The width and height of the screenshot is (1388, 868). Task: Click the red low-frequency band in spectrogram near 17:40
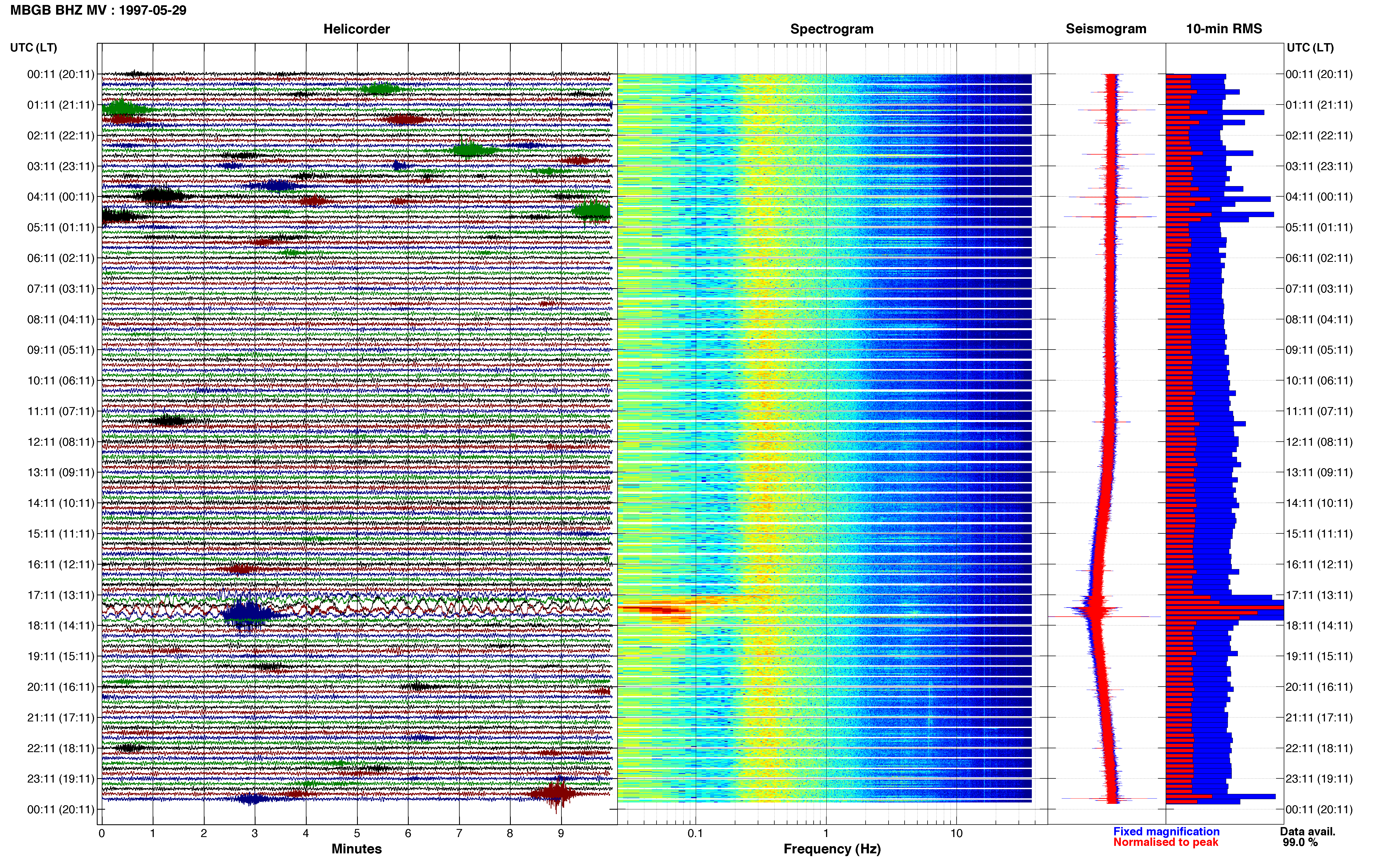(x=654, y=610)
